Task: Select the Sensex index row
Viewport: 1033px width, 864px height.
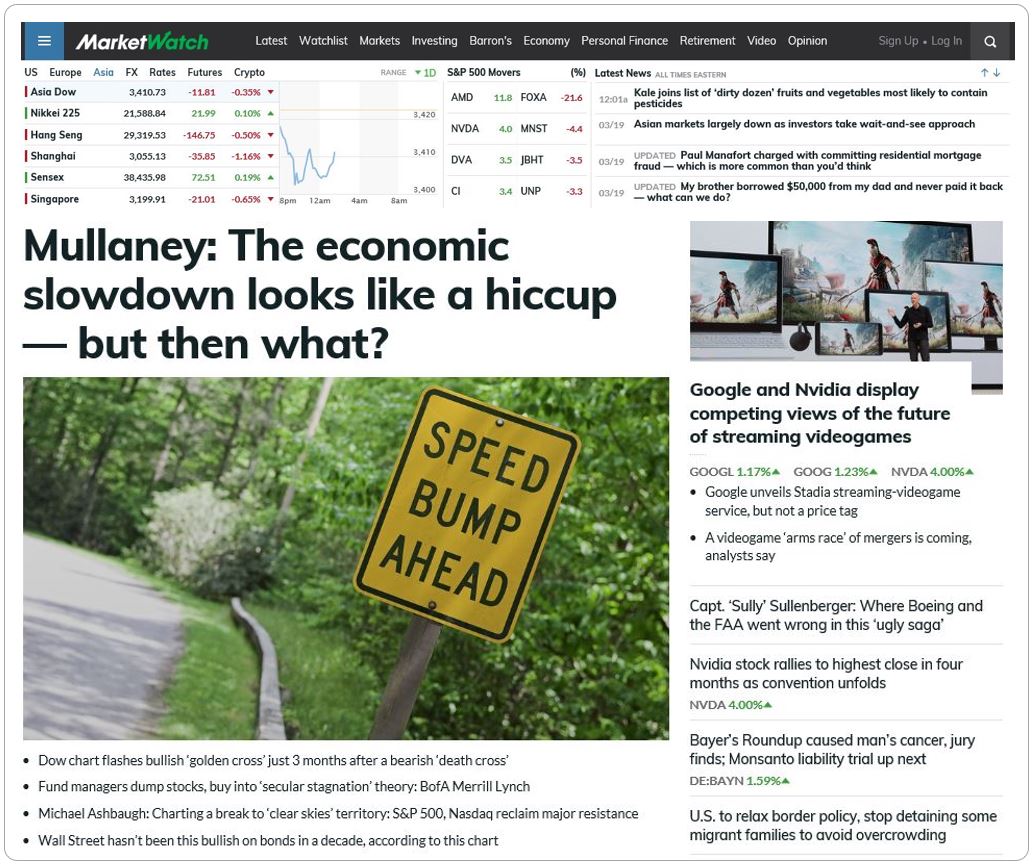Action: 150,177
